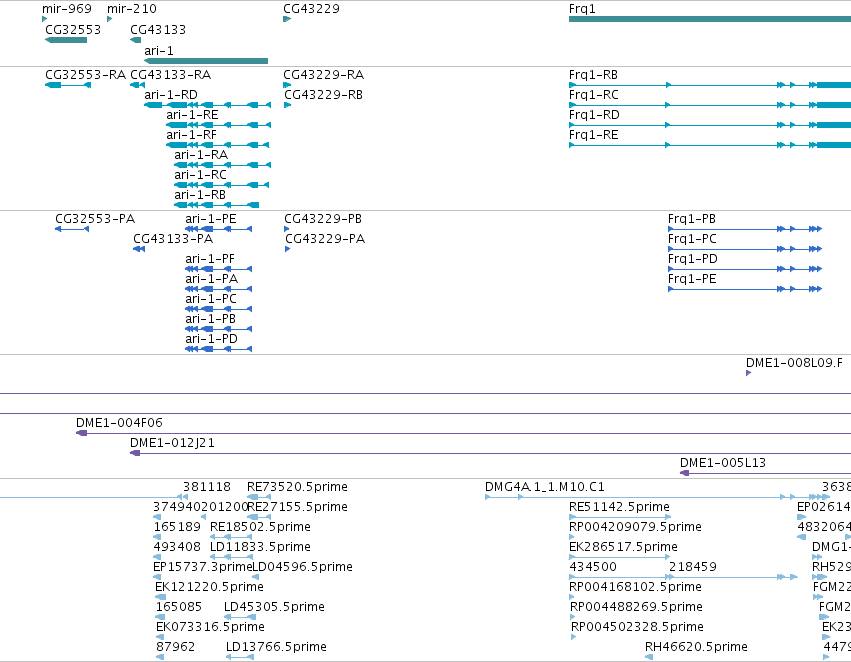Select the Frq1-RE transcript

coord(710,145)
